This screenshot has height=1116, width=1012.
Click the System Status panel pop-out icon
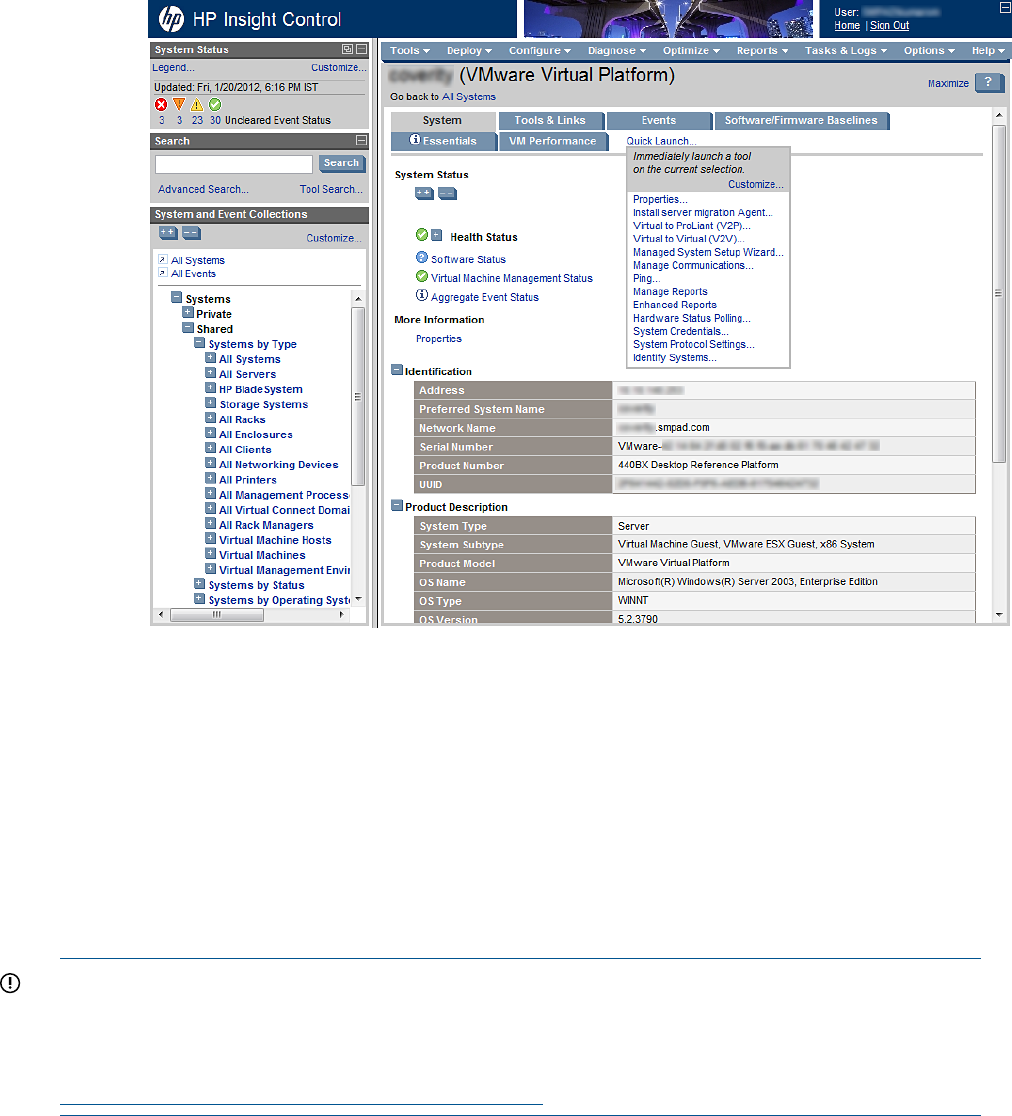tap(347, 49)
